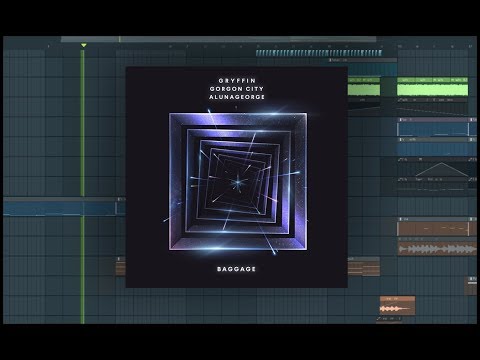Select the teal striped pattern clip near the ruler
The image size is (480, 360).
(x=319, y=53)
